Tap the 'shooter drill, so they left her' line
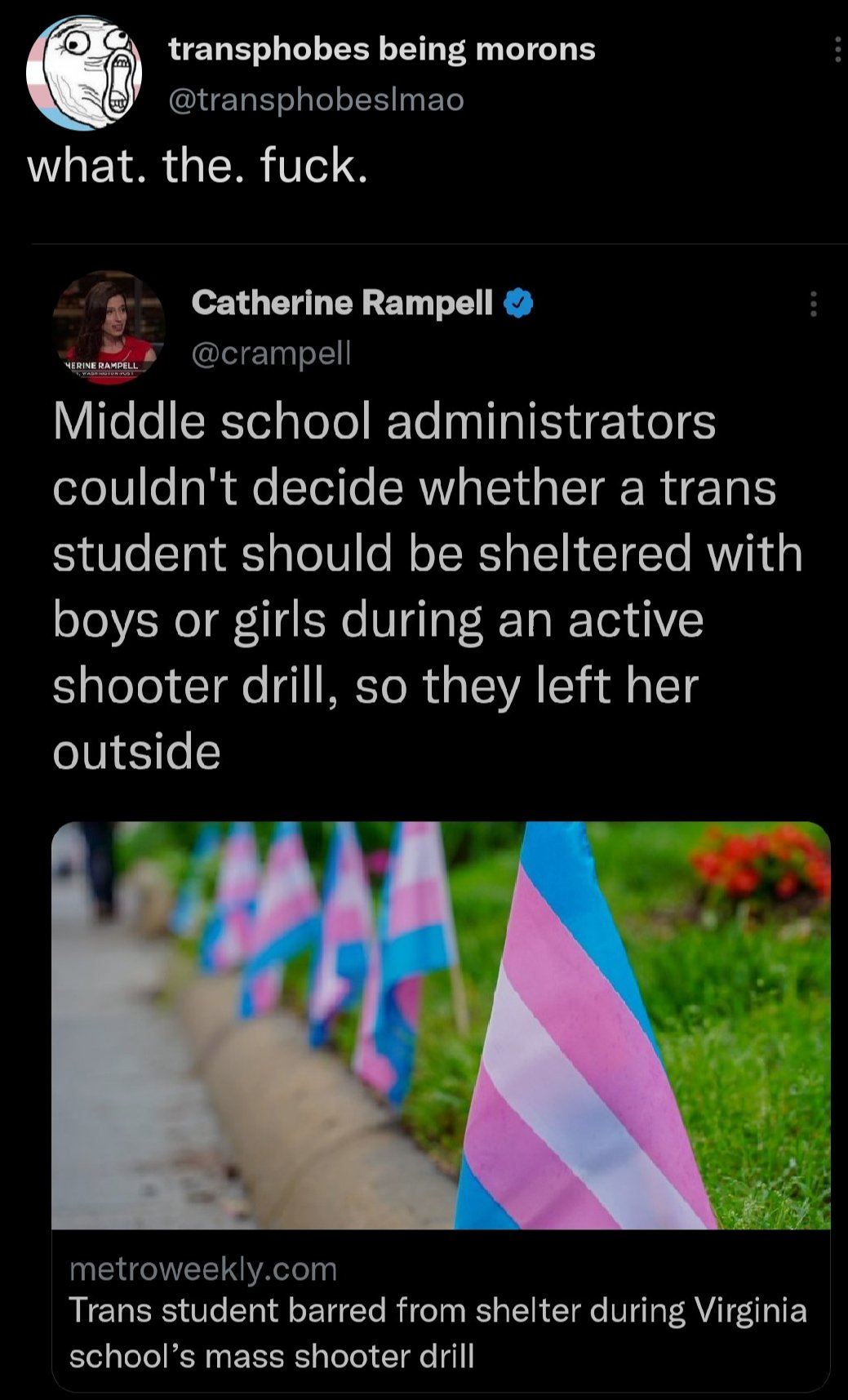This screenshot has width=848, height=1400. (375, 686)
